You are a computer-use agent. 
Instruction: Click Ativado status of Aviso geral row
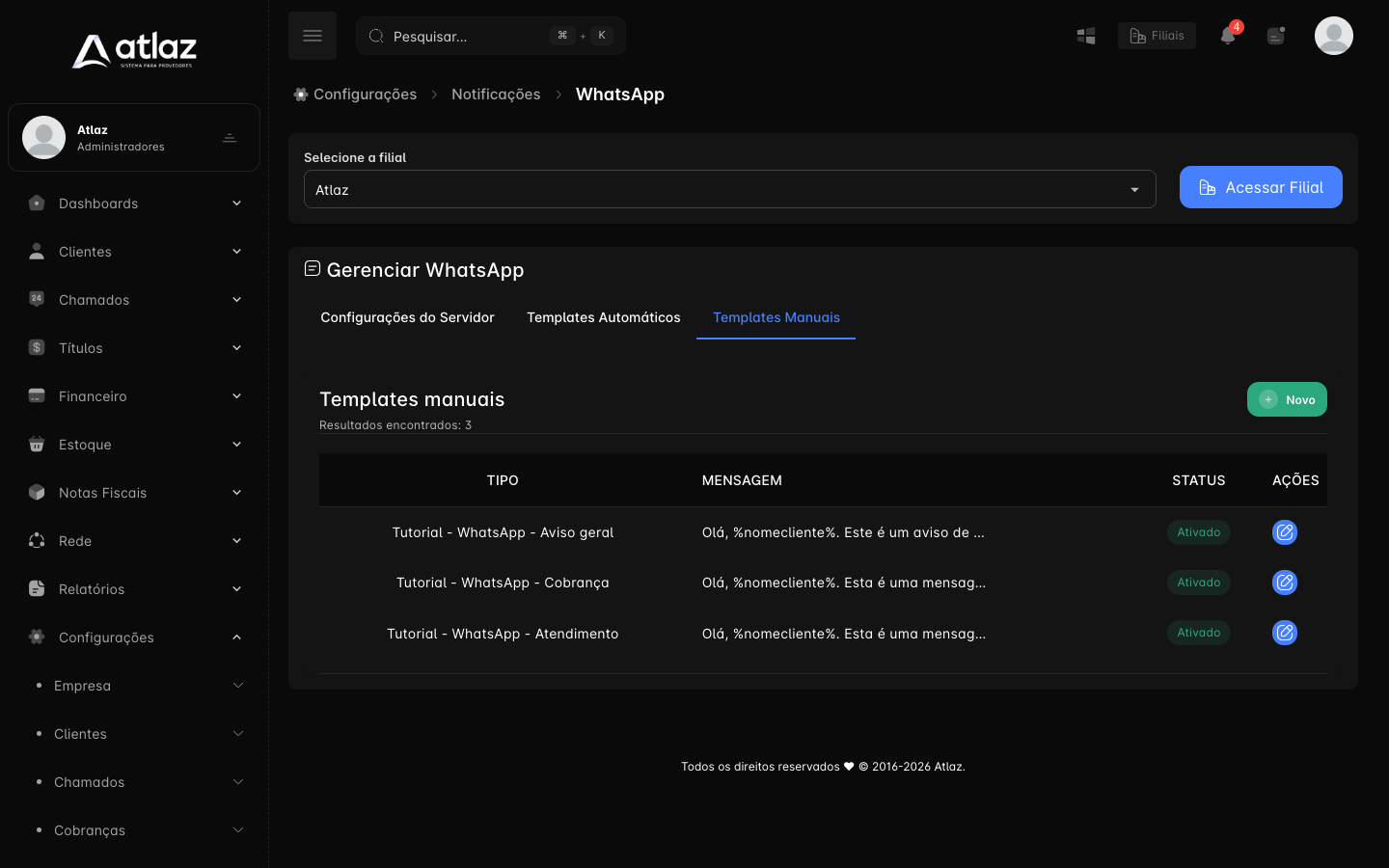pos(1199,532)
